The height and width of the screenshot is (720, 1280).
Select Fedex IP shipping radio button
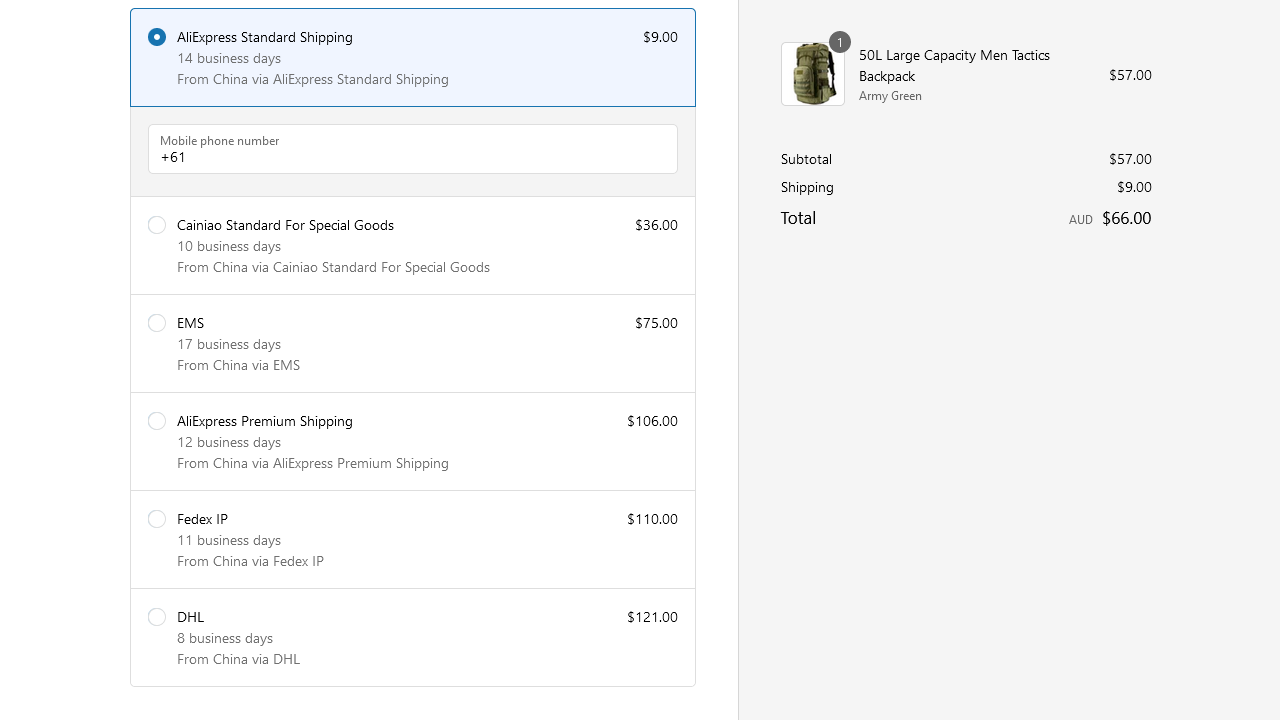coord(157,519)
